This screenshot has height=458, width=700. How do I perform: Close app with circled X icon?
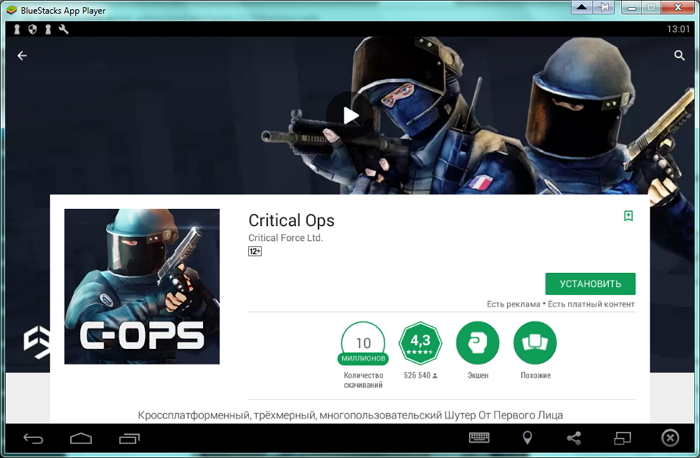[670, 438]
